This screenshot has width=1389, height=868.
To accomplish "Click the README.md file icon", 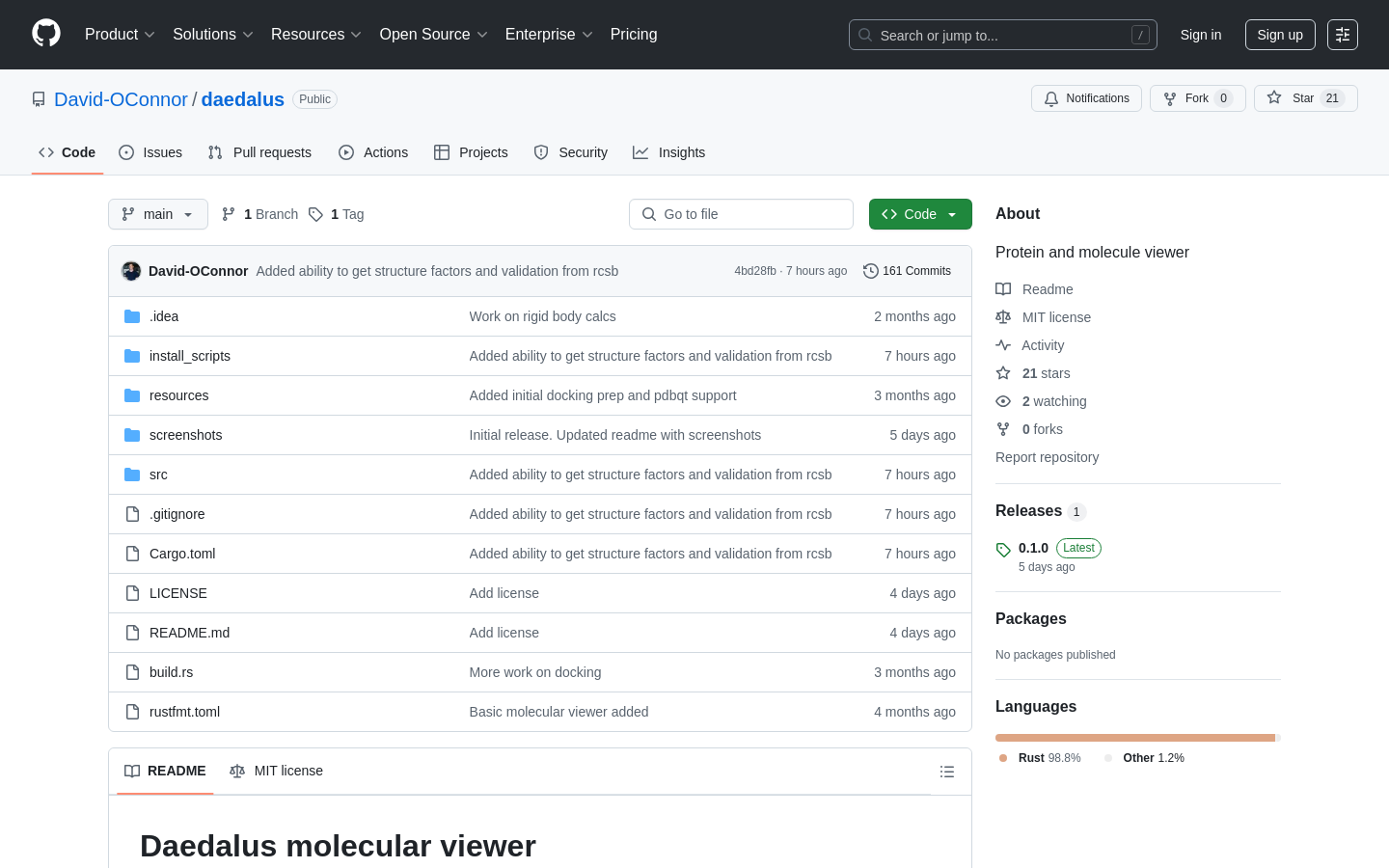I will coord(132,633).
